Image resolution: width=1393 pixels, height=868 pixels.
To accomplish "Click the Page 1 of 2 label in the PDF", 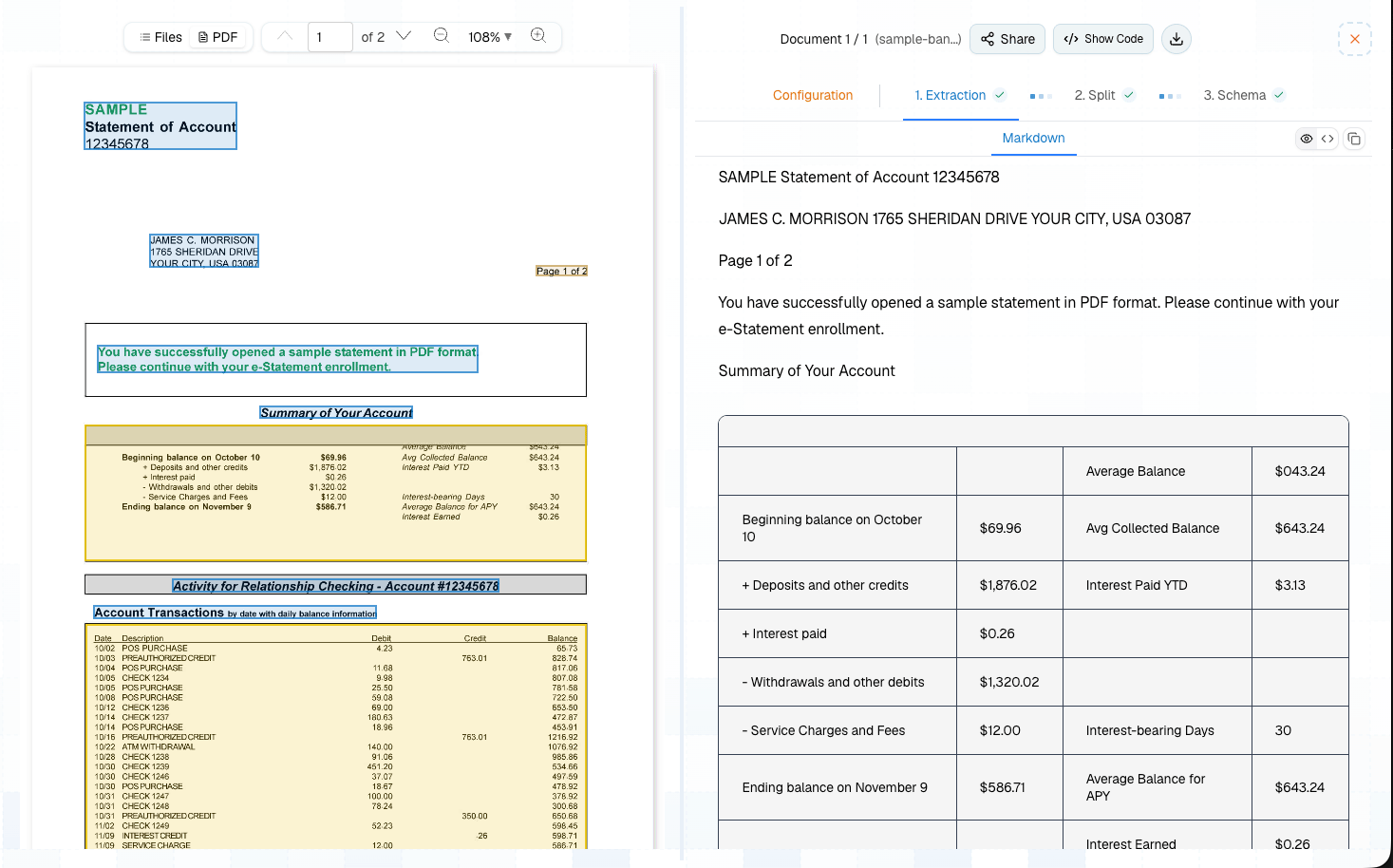I will (561, 271).
